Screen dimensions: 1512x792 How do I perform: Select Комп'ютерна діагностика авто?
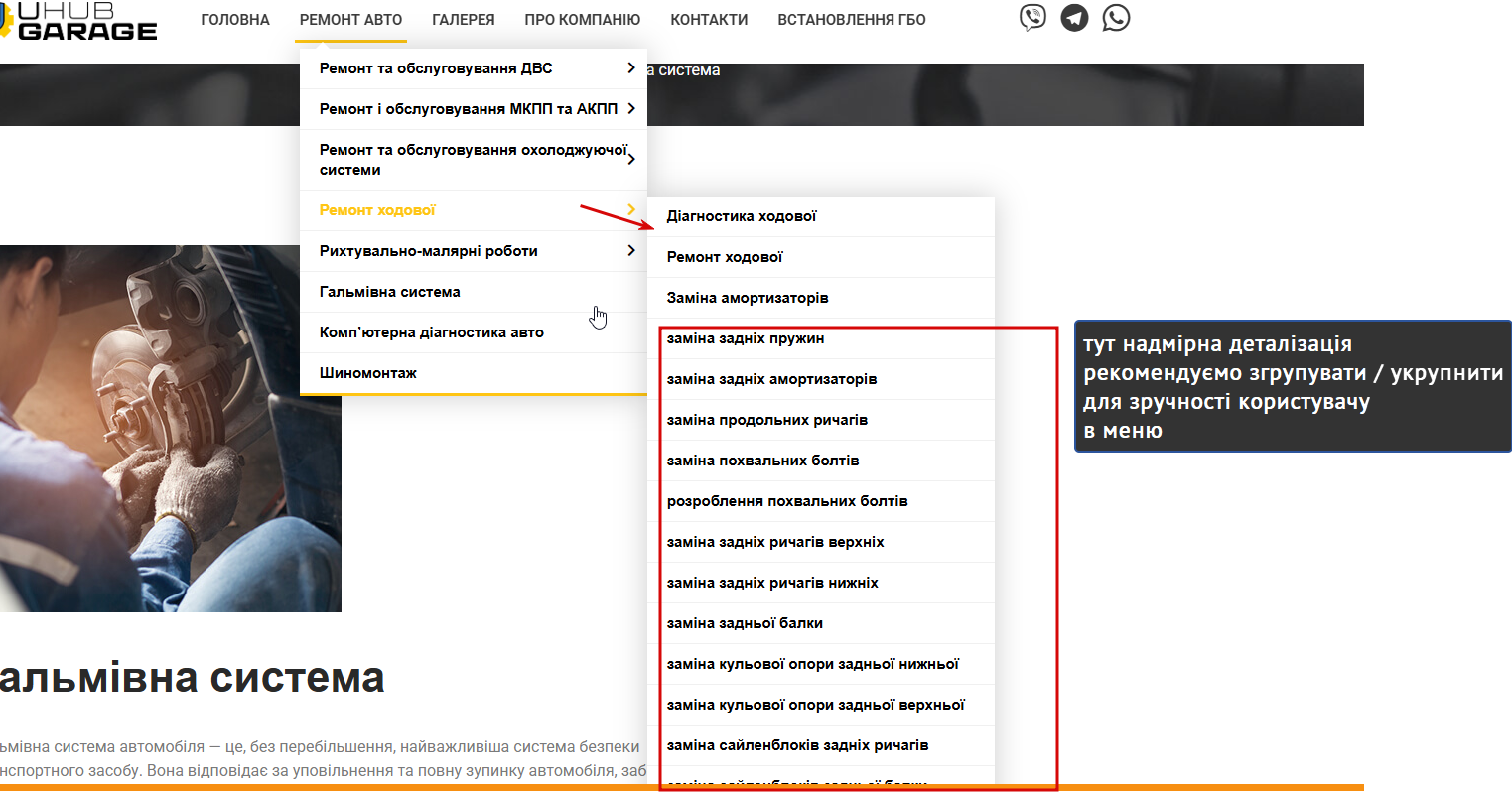(474, 332)
